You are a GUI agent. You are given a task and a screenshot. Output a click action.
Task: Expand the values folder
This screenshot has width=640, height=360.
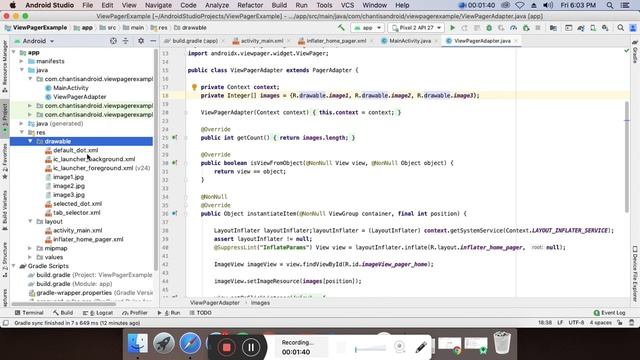[30, 257]
